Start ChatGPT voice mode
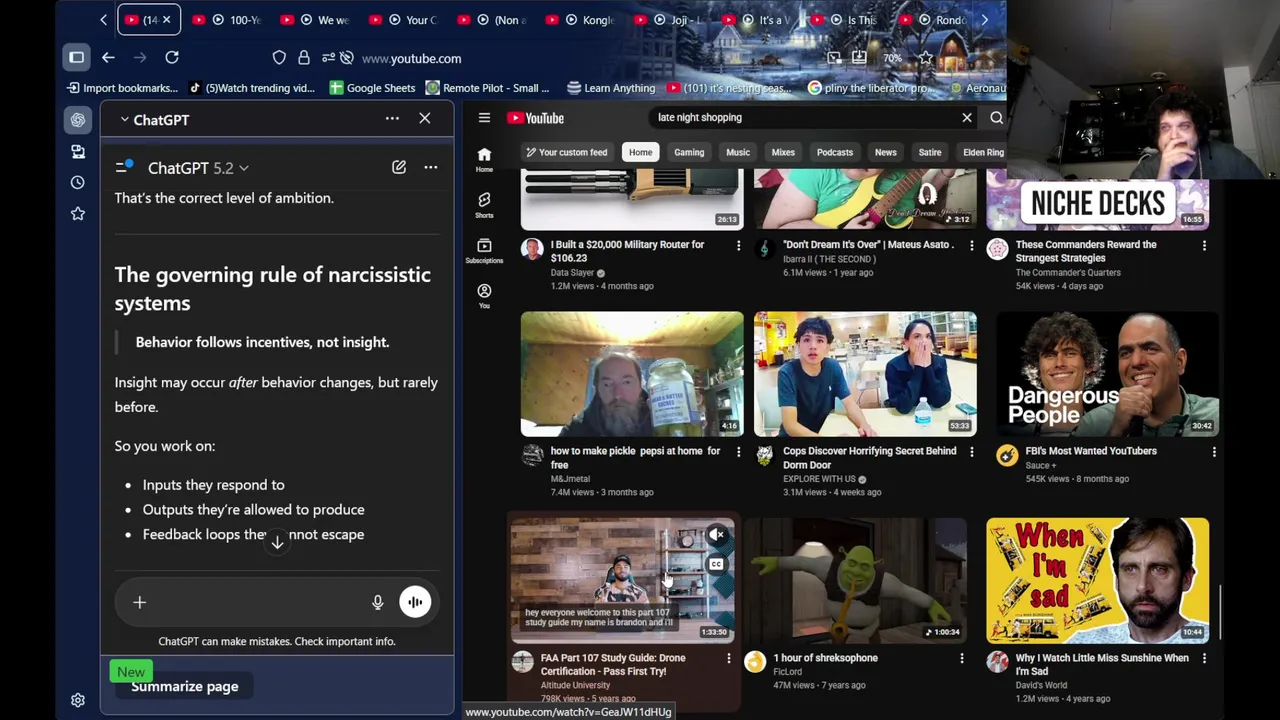 [x=415, y=602]
